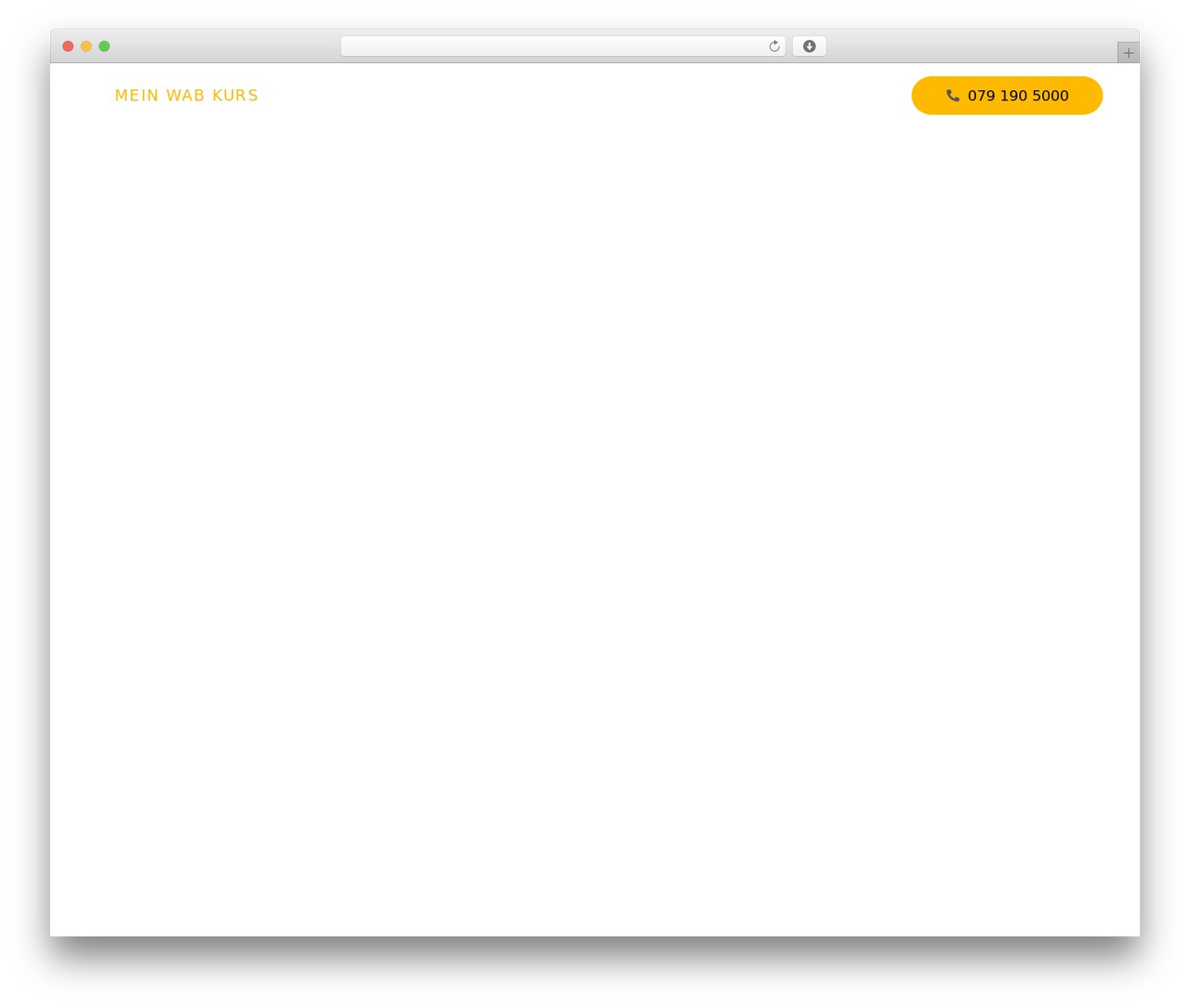Open the downloads arrow icon

click(x=809, y=46)
